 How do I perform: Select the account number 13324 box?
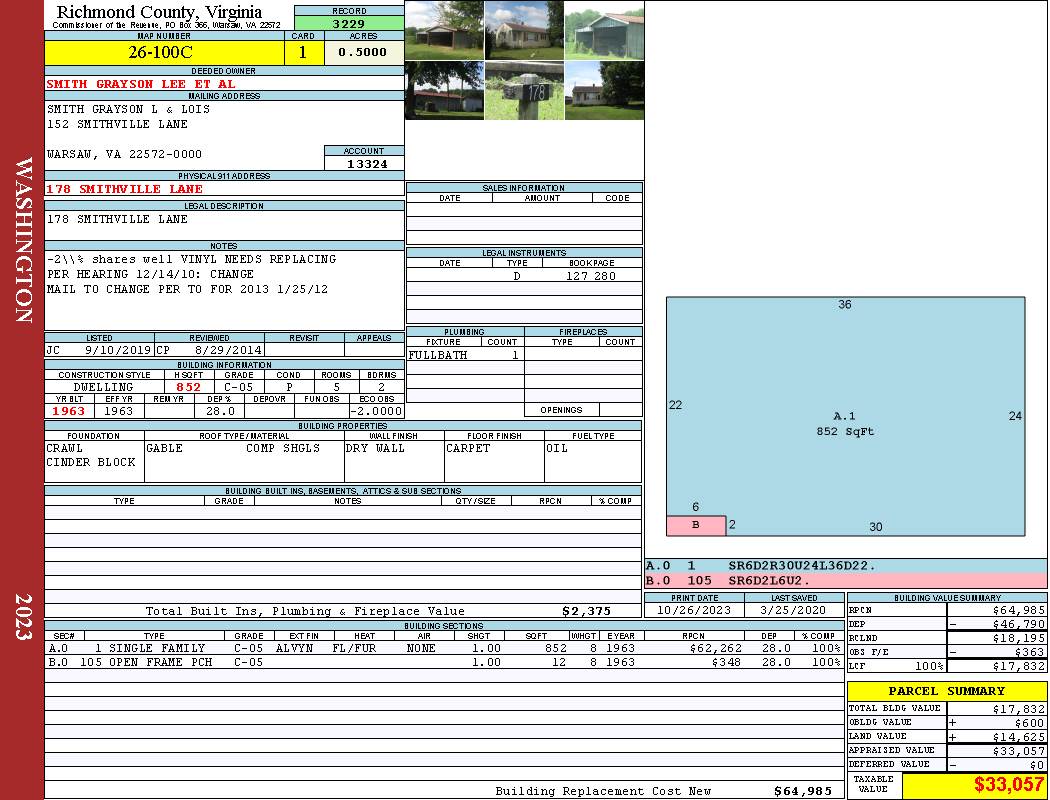(364, 164)
